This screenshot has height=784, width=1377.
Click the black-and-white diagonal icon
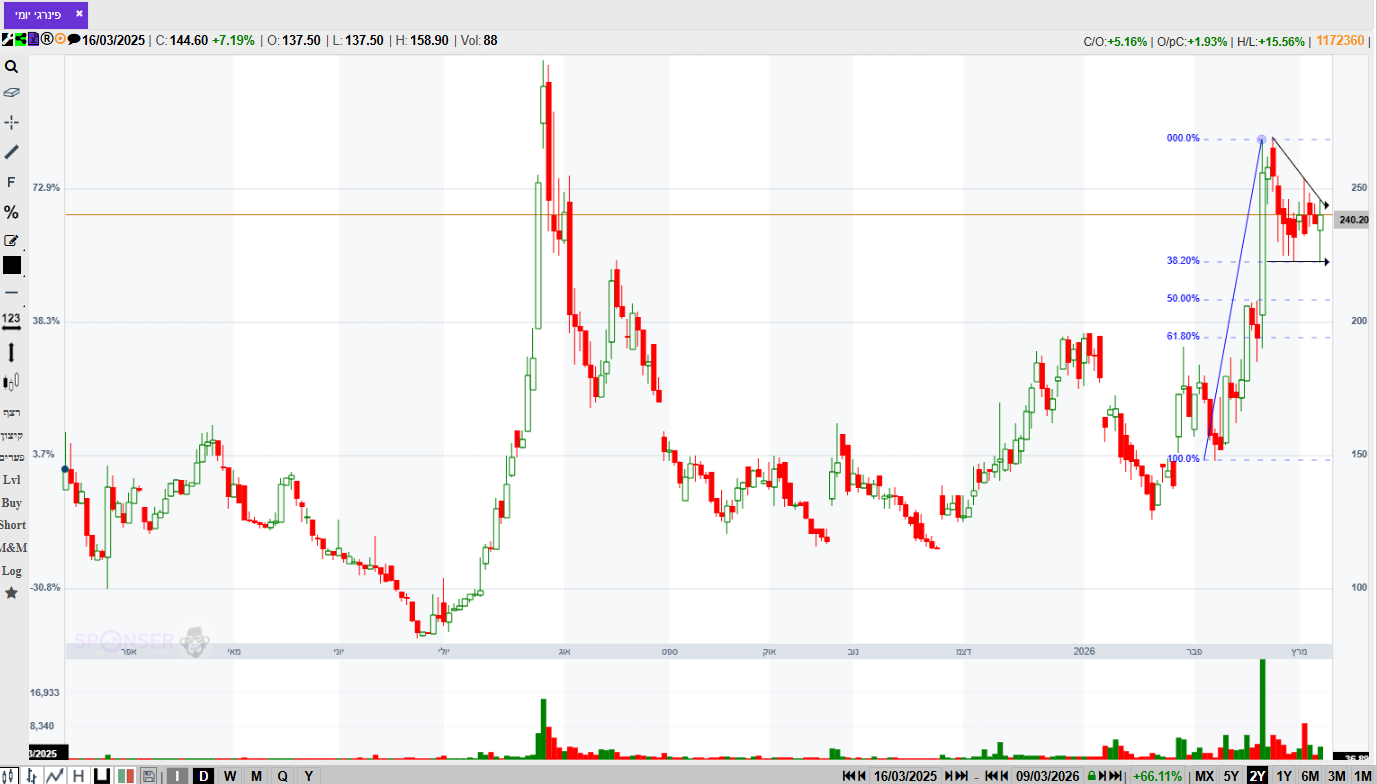7,40
